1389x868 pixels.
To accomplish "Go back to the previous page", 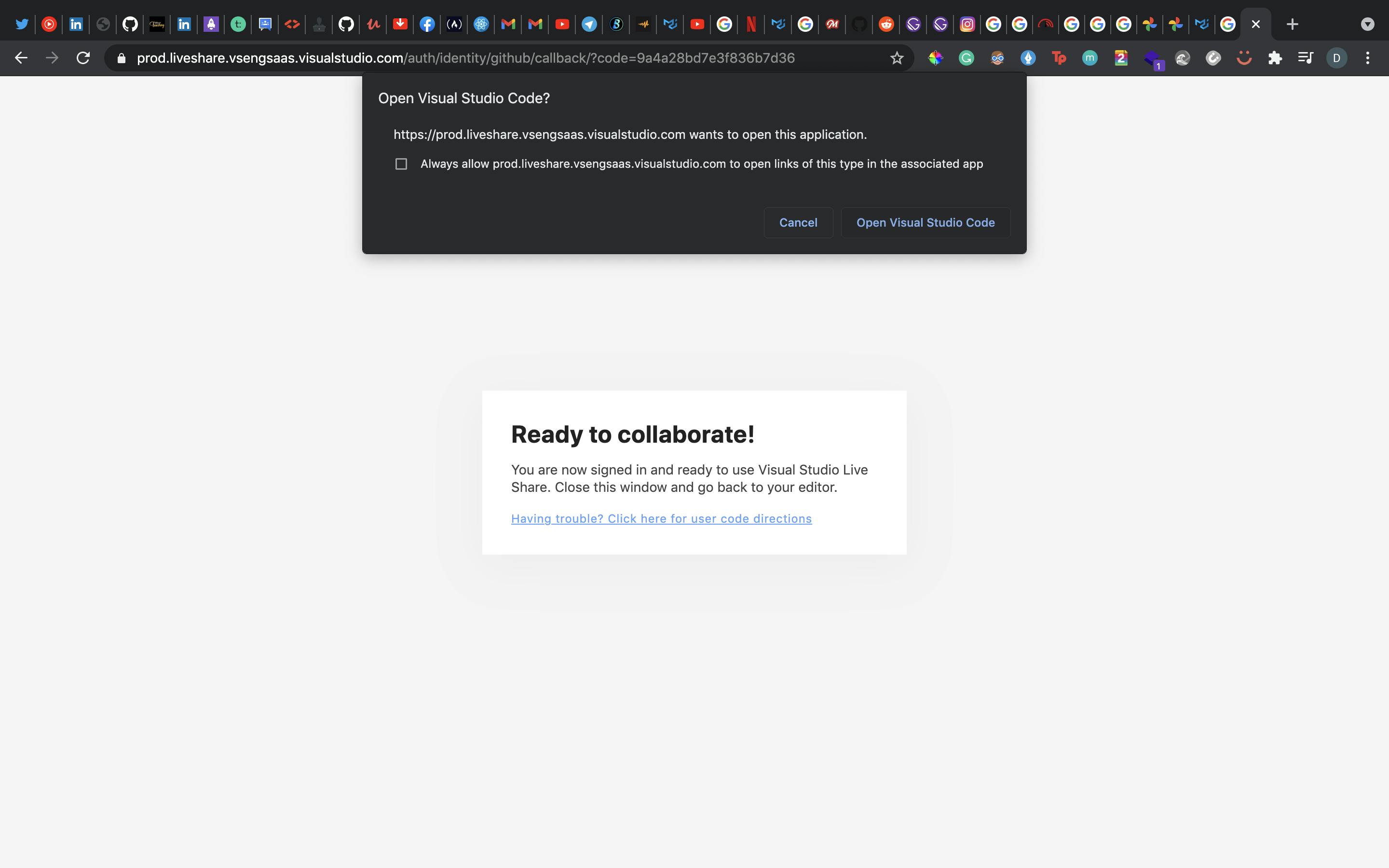I will click(x=21, y=58).
